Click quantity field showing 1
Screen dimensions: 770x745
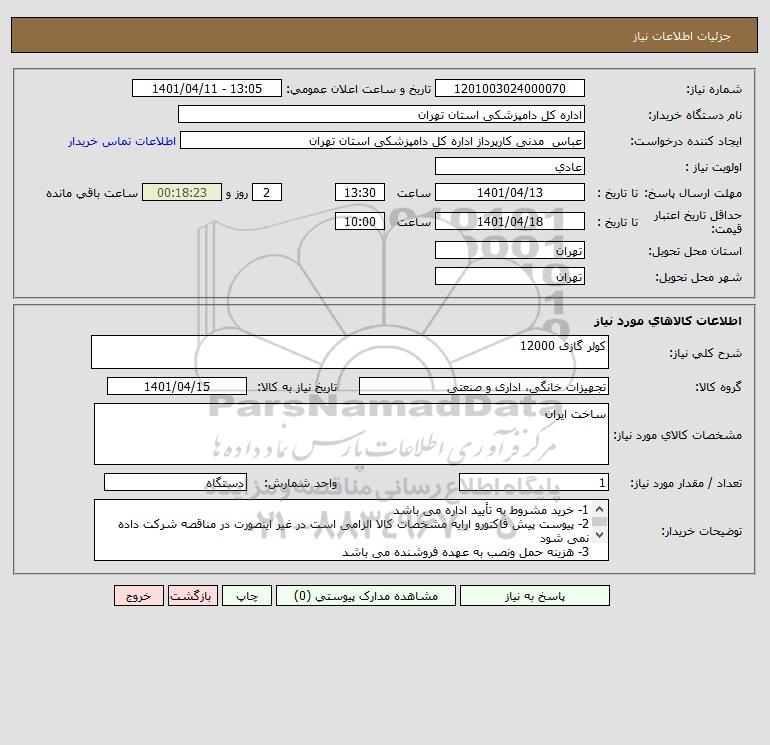click(x=534, y=483)
